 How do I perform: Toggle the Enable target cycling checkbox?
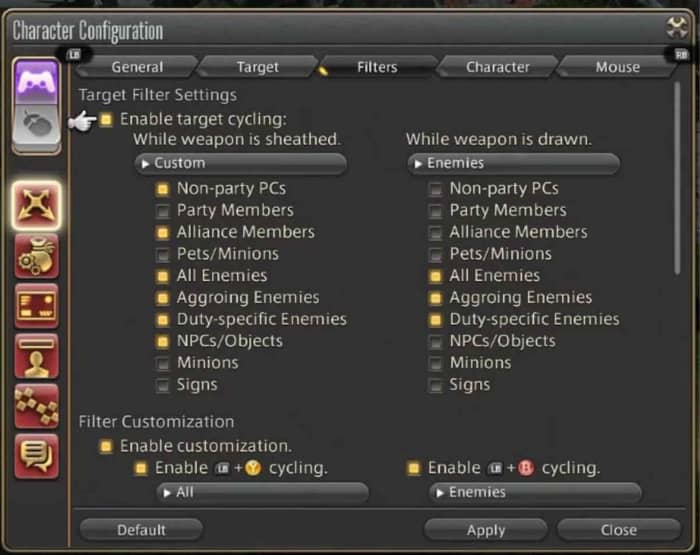coord(106,120)
